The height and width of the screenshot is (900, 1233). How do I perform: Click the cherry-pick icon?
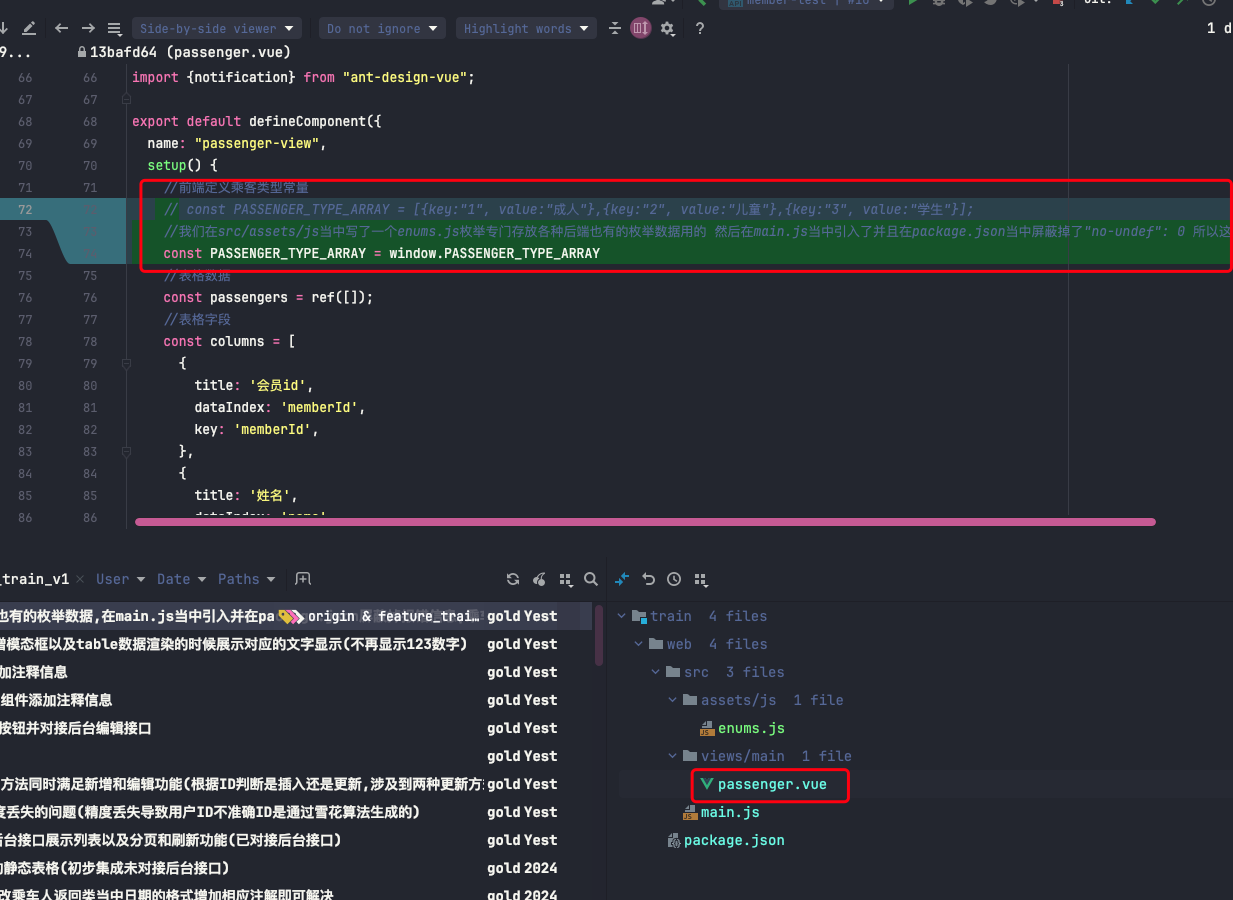pyautogui.click(x=540, y=579)
